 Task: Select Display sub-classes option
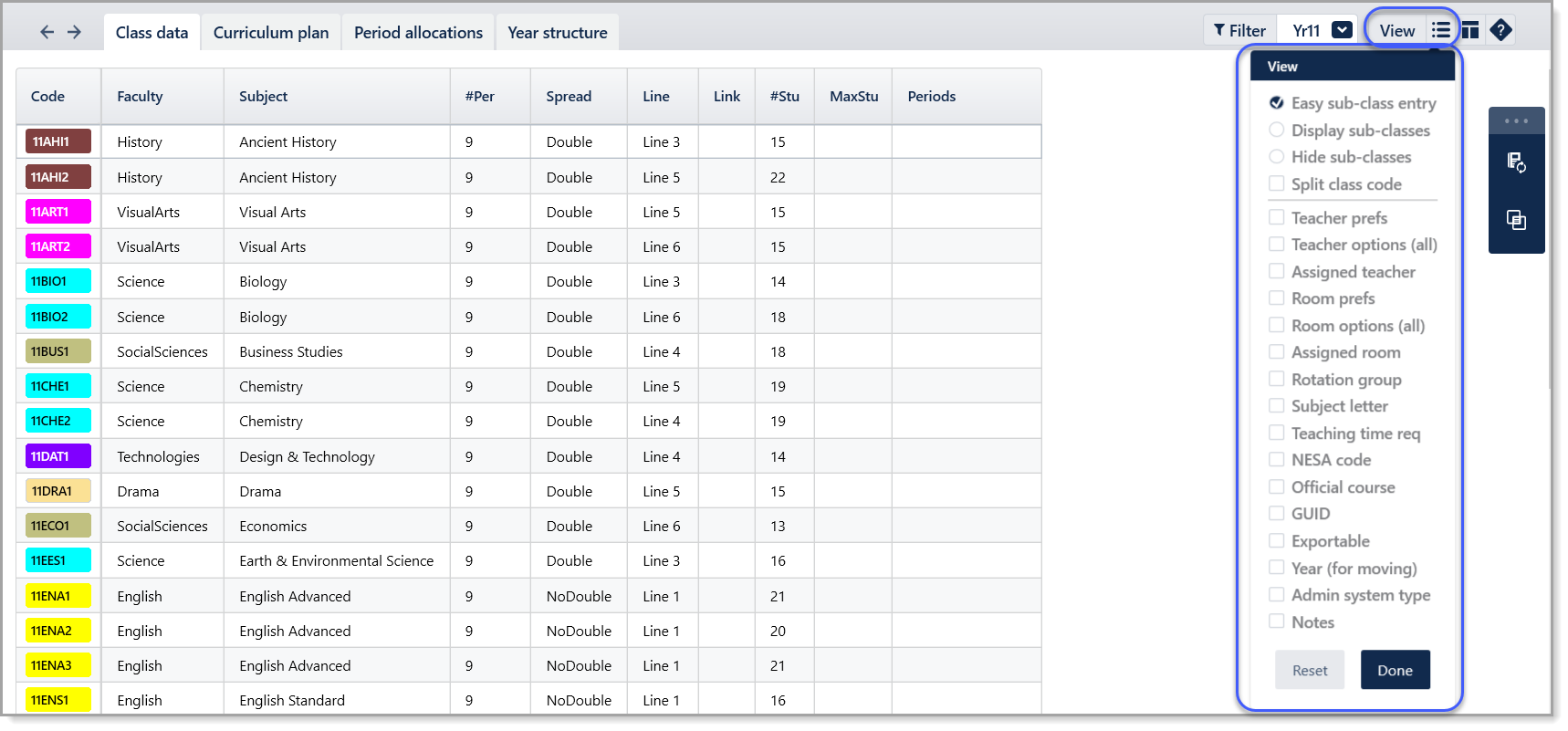click(1277, 131)
